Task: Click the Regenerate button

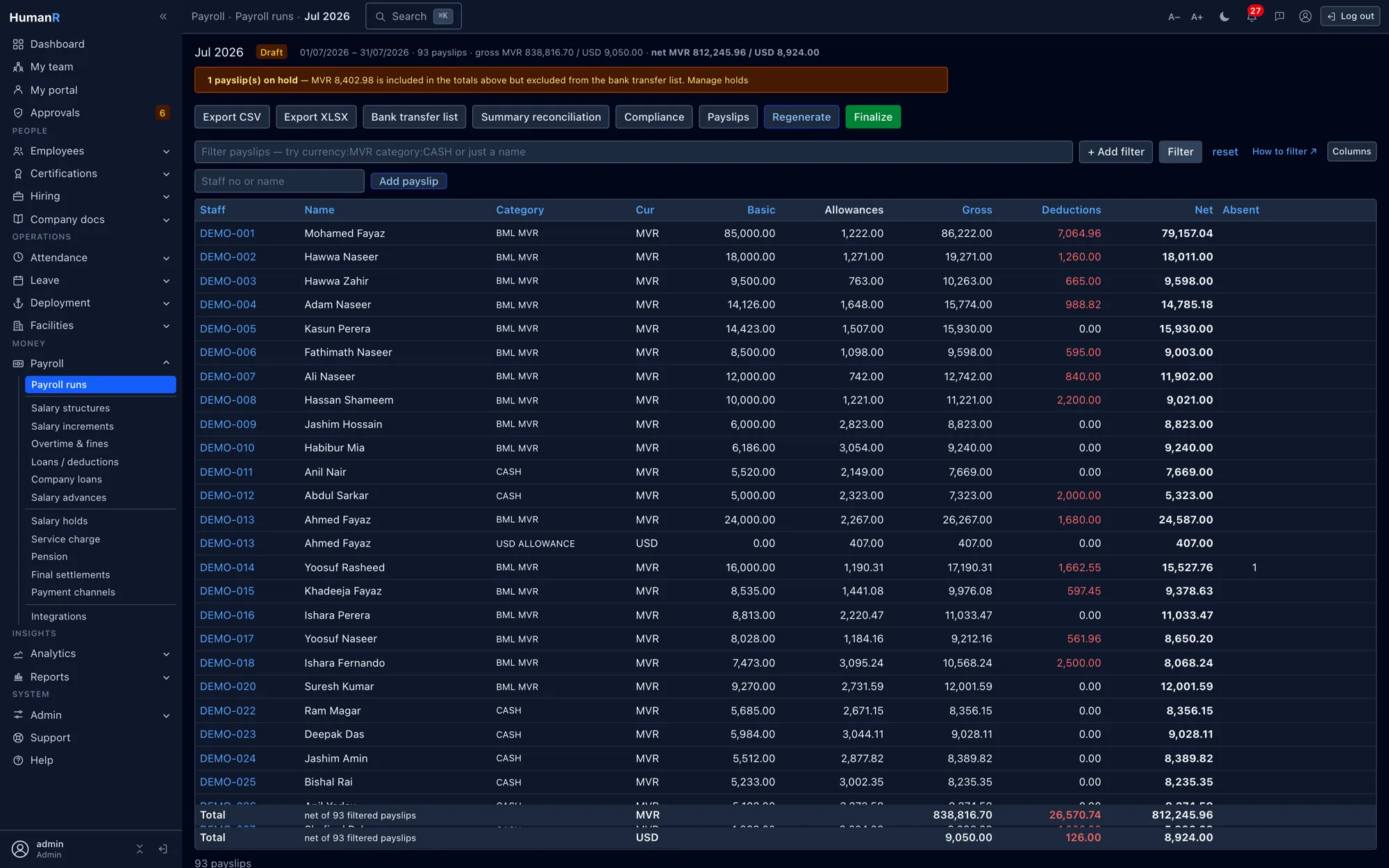Action: 801,117
